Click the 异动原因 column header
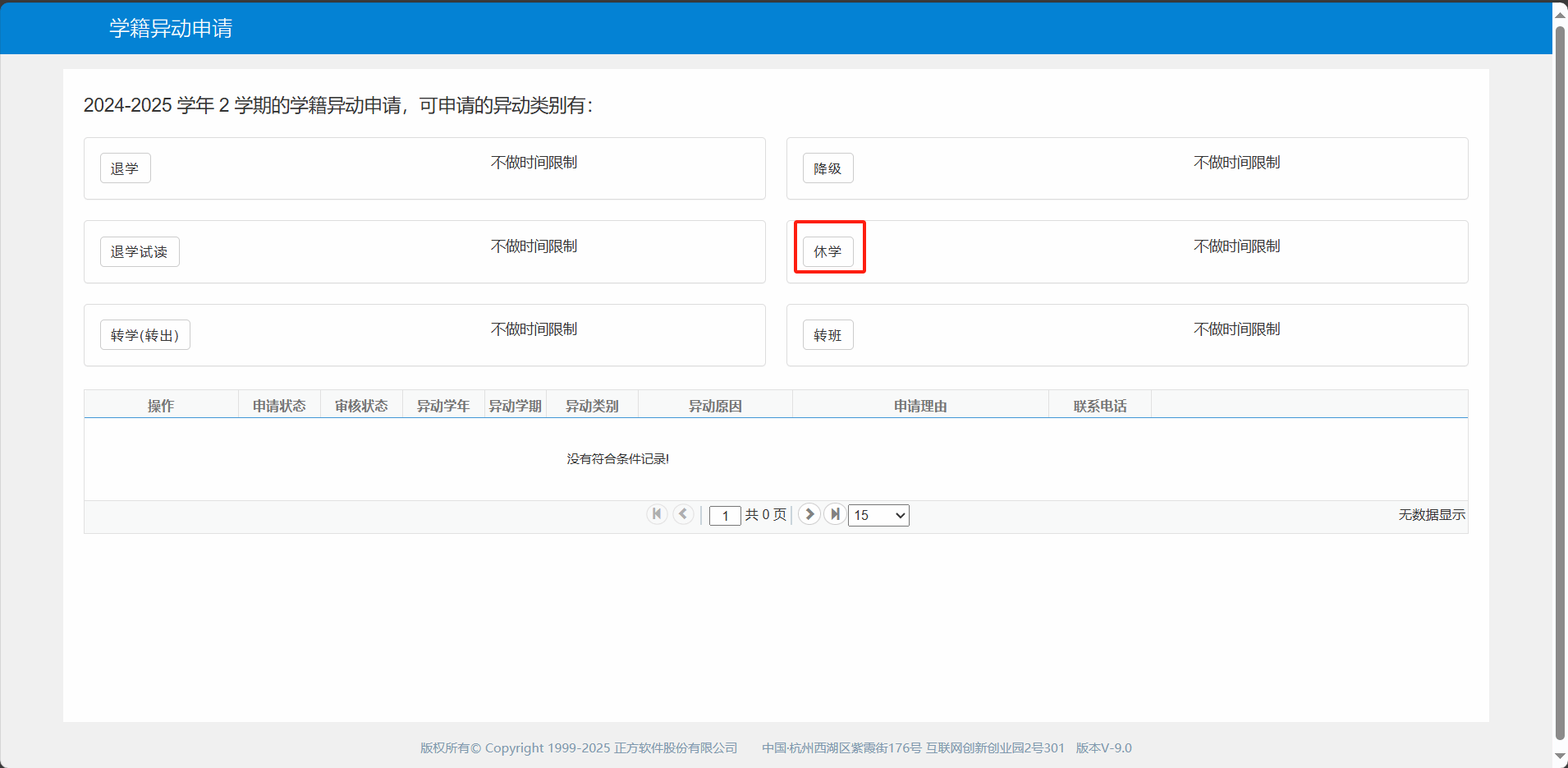This screenshot has width=1568, height=768. pyautogui.click(x=715, y=406)
